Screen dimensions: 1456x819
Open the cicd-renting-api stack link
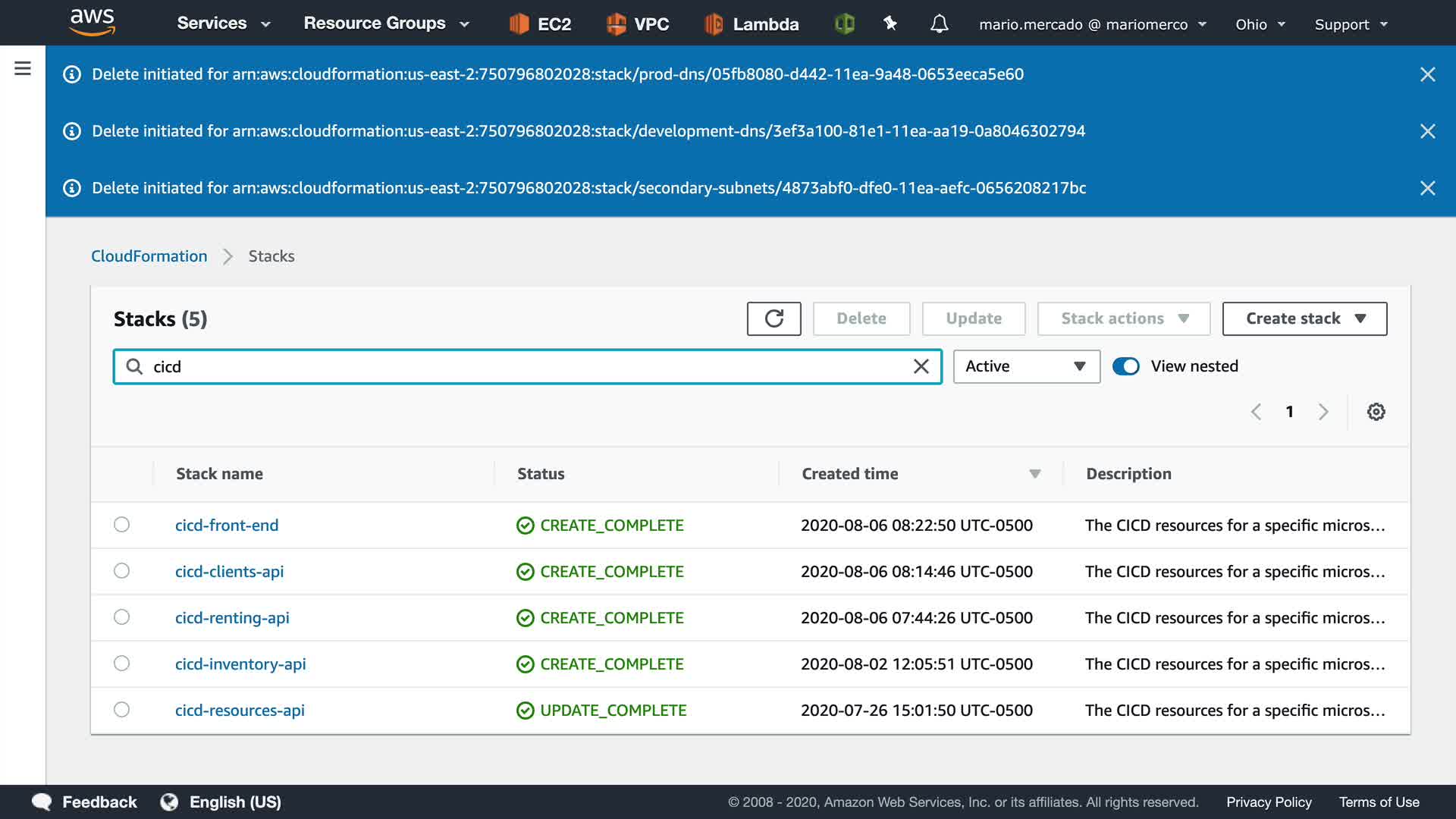(232, 618)
